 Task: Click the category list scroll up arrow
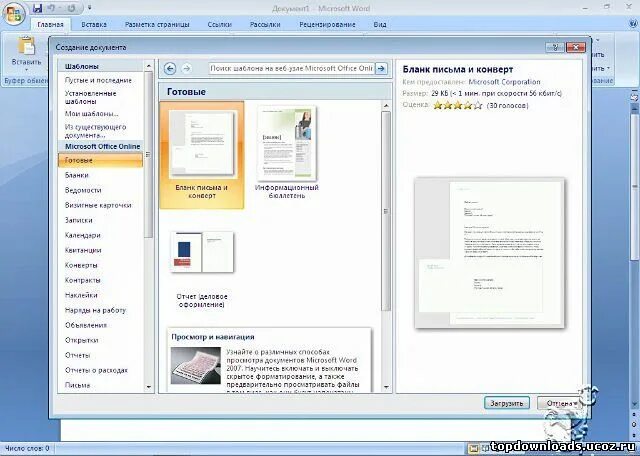click(149, 66)
